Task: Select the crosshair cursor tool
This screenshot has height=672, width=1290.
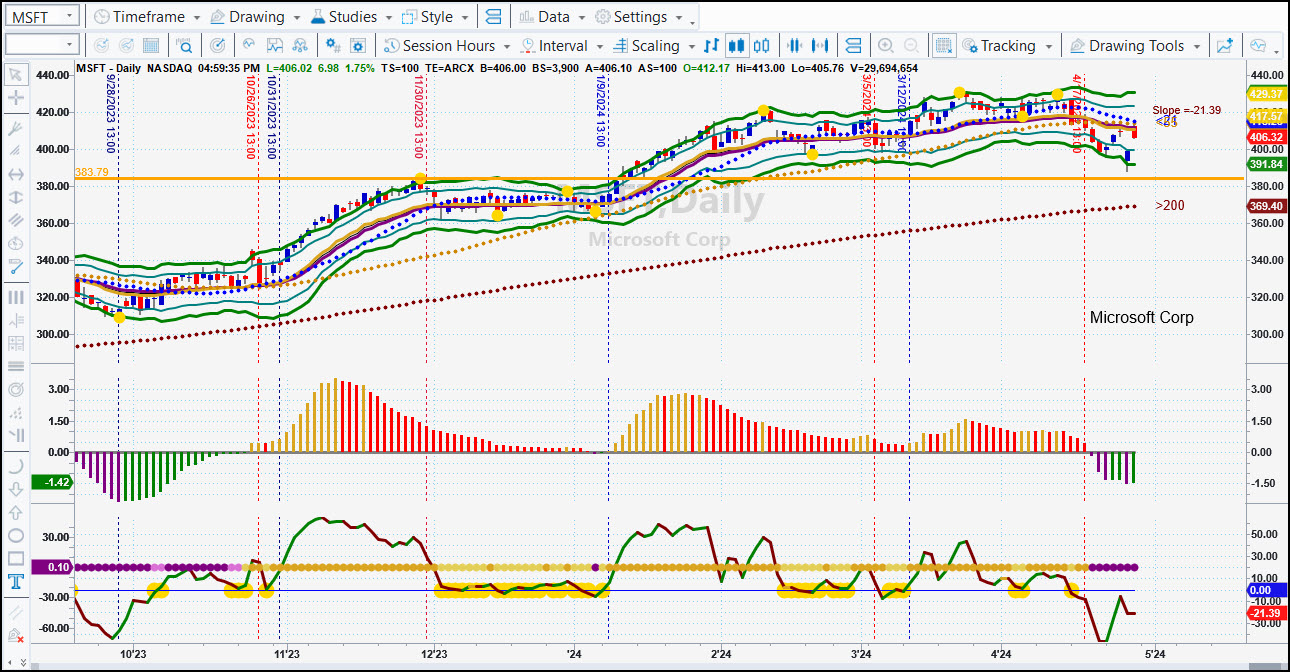Action: click(15, 98)
